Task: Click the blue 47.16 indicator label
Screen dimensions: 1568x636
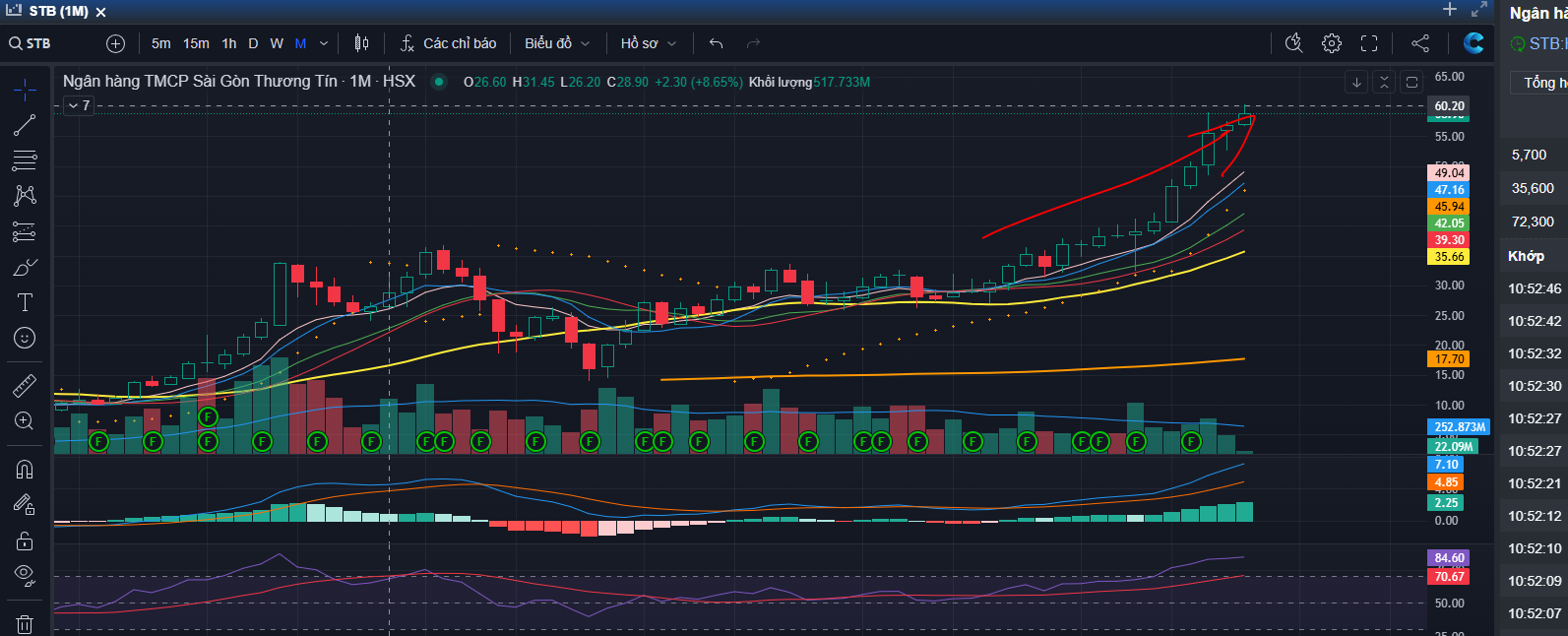Action: point(1449,190)
